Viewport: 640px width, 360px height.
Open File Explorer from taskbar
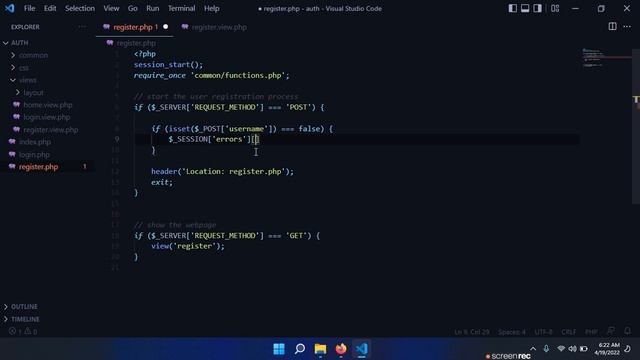coord(320,349)
